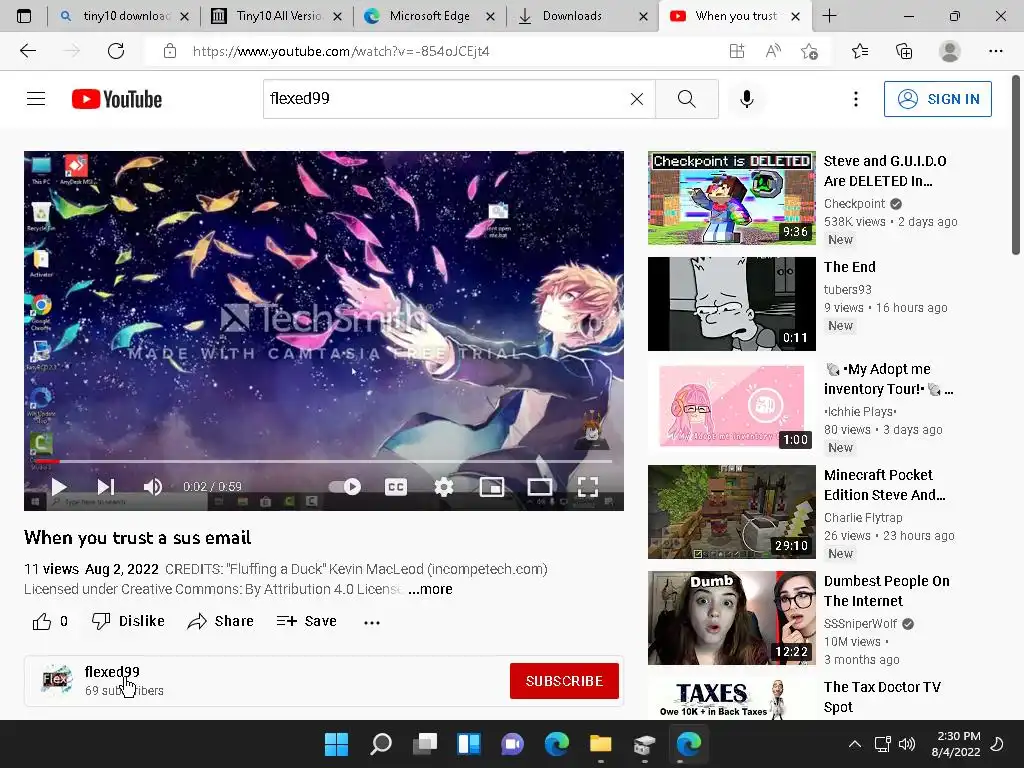This screenshot has height=768, width=1024.
Task: Play the video
Action: pos(59,487)
